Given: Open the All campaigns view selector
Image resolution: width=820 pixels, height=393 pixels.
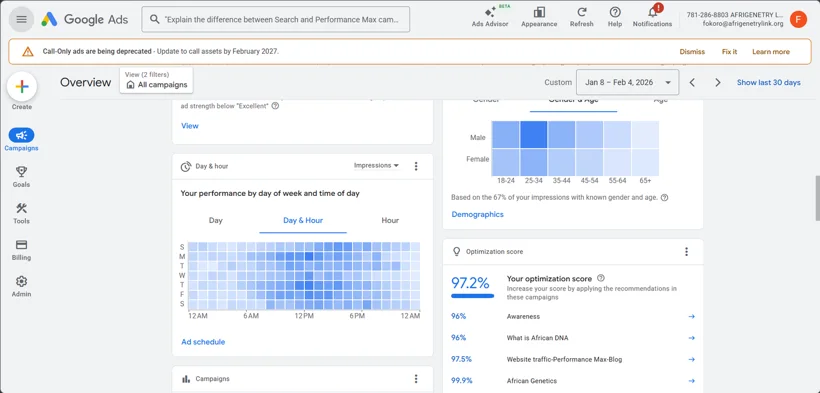Looking at the screenshot, I should click(156, 80).
